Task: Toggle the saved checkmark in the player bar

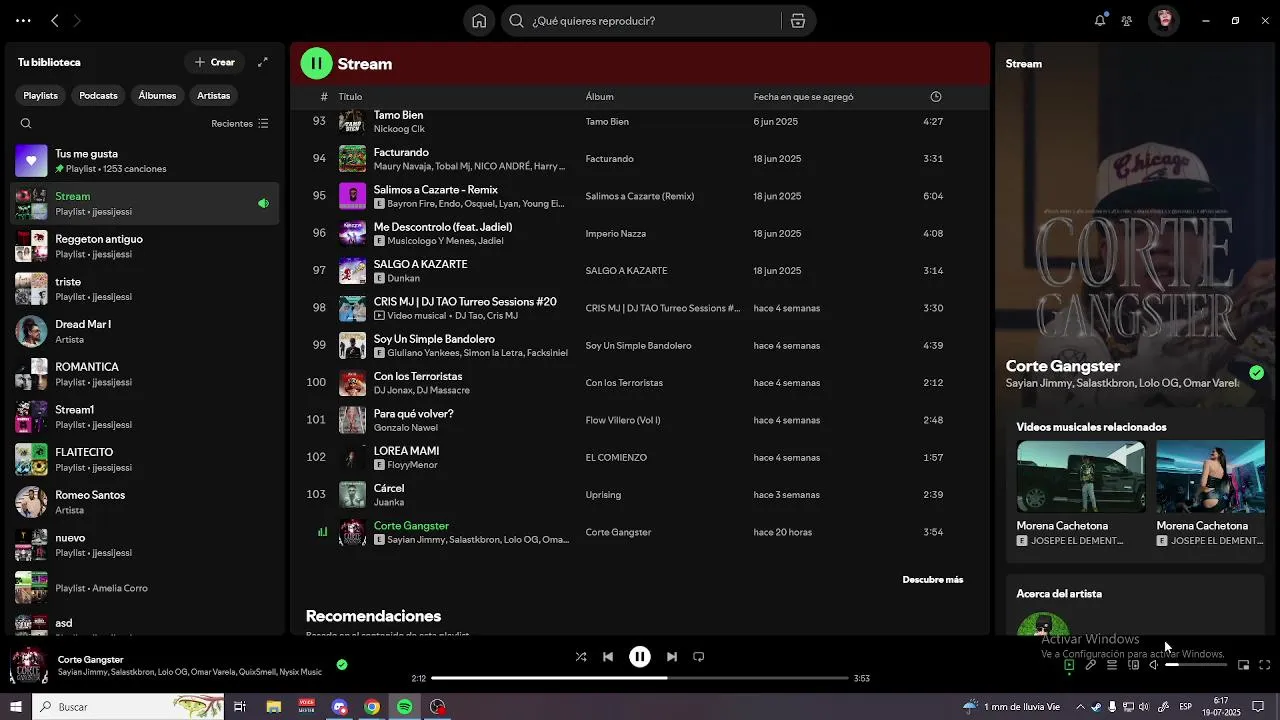Action: click(x=342, y=664)
